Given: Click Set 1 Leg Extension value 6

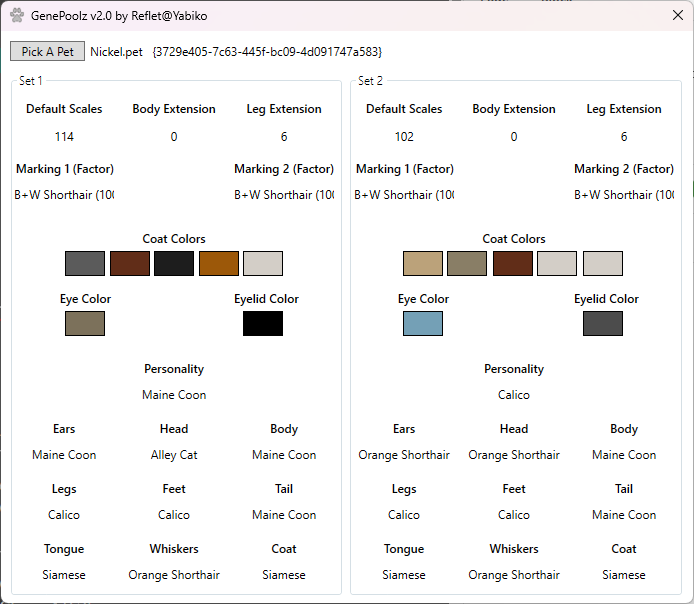Looking at the screenshot, I should (284, 137).
